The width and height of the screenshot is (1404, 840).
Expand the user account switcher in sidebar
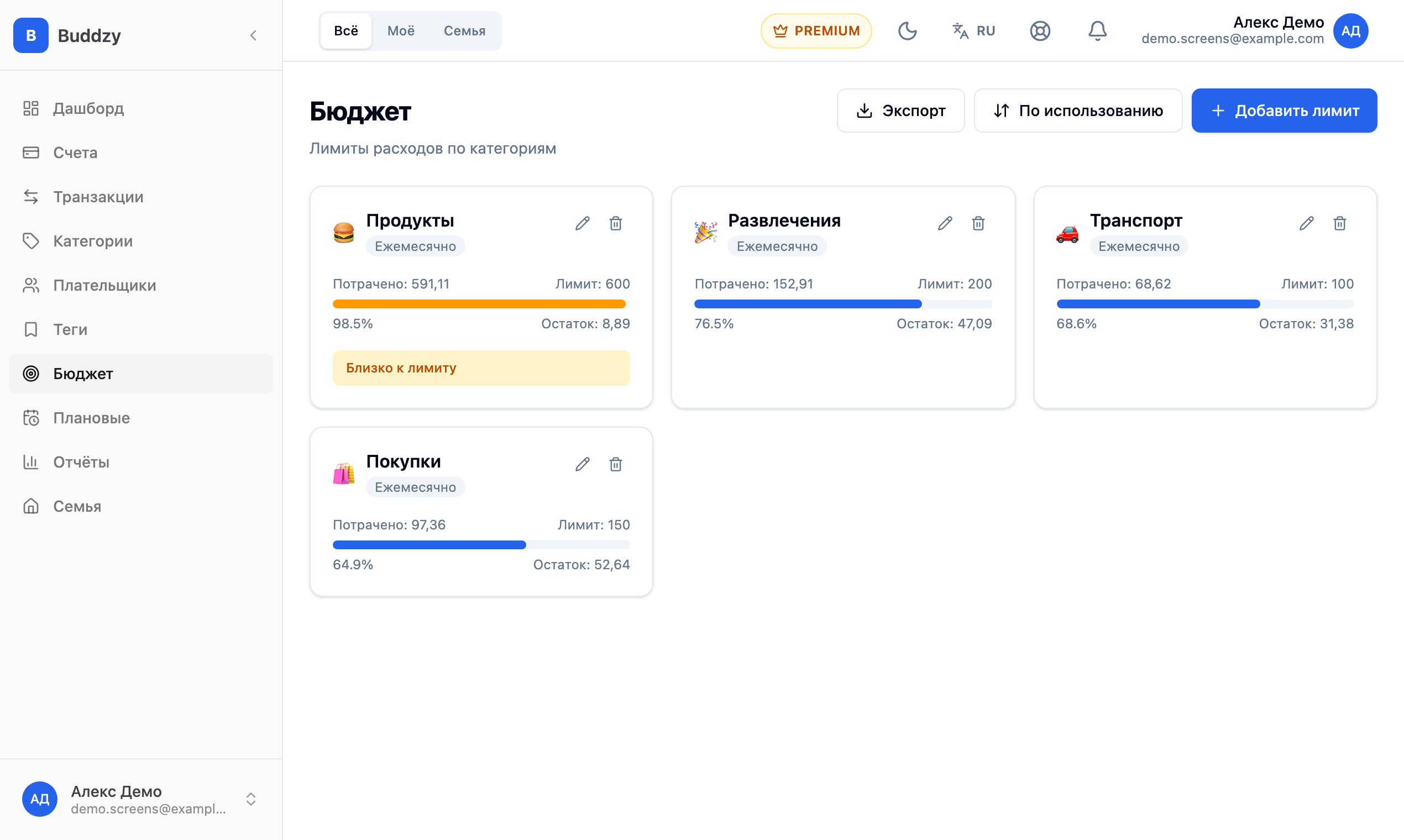[x=251, y=799]
